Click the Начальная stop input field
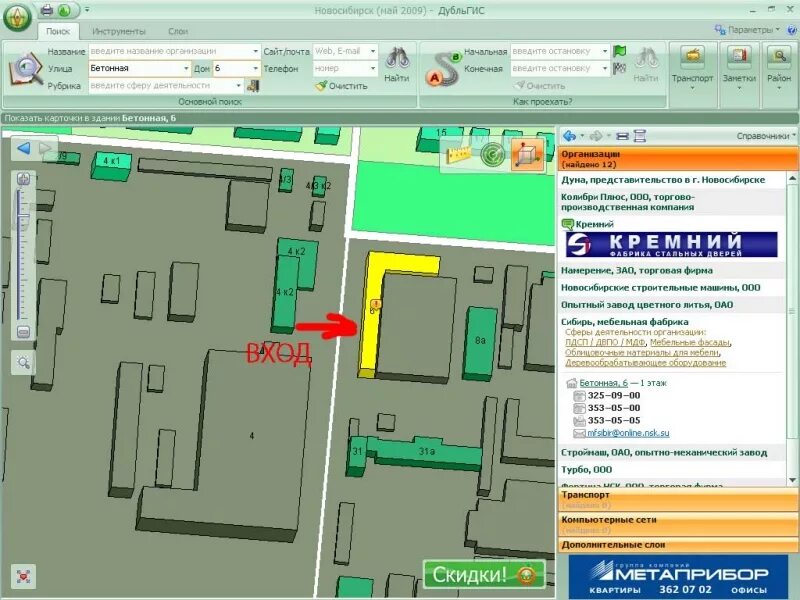Viewport: 800px width, 600px height. (x=560, y=51)
